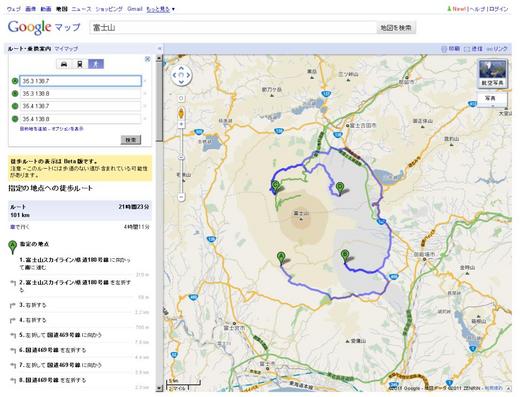
Task: Select the train transit directions mode
Action: 80,64
